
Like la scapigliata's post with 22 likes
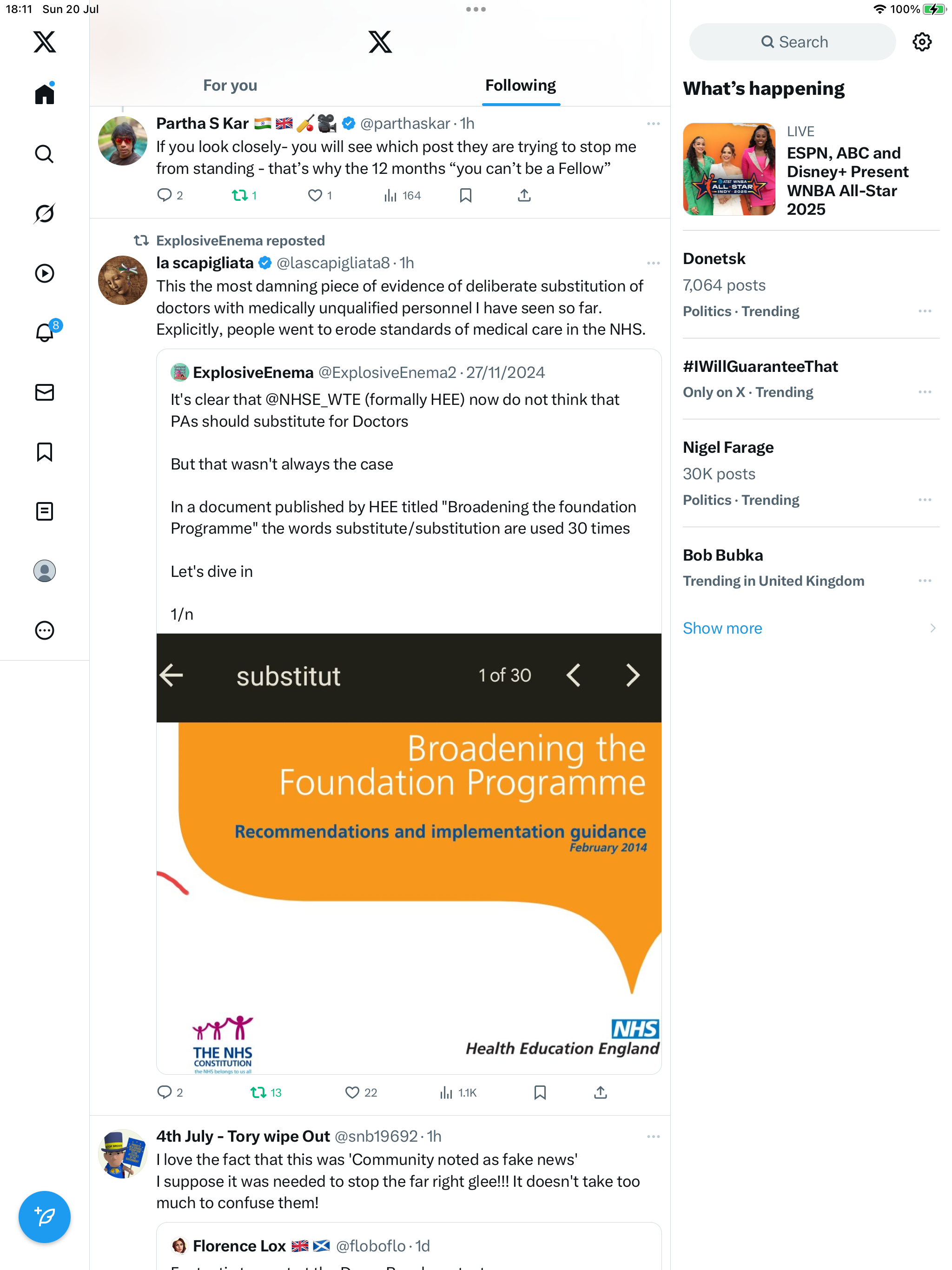361,1092
